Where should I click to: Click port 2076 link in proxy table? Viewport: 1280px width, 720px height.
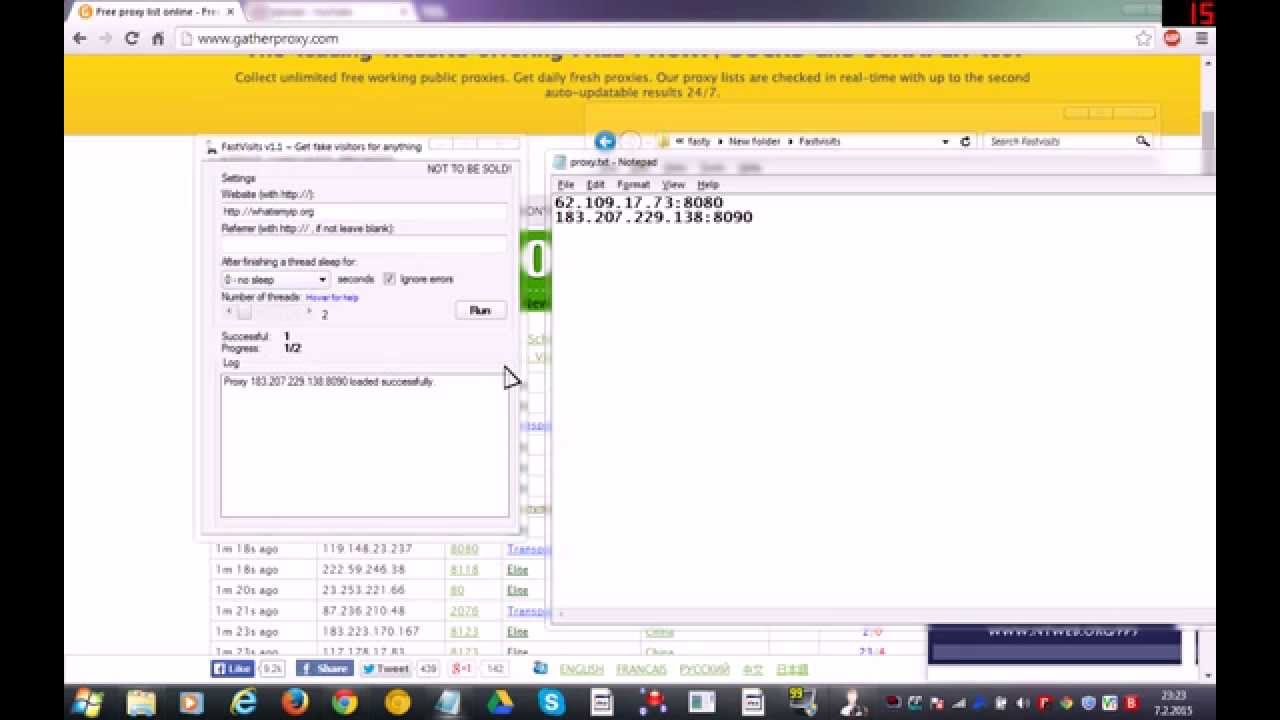pos(464,611)
